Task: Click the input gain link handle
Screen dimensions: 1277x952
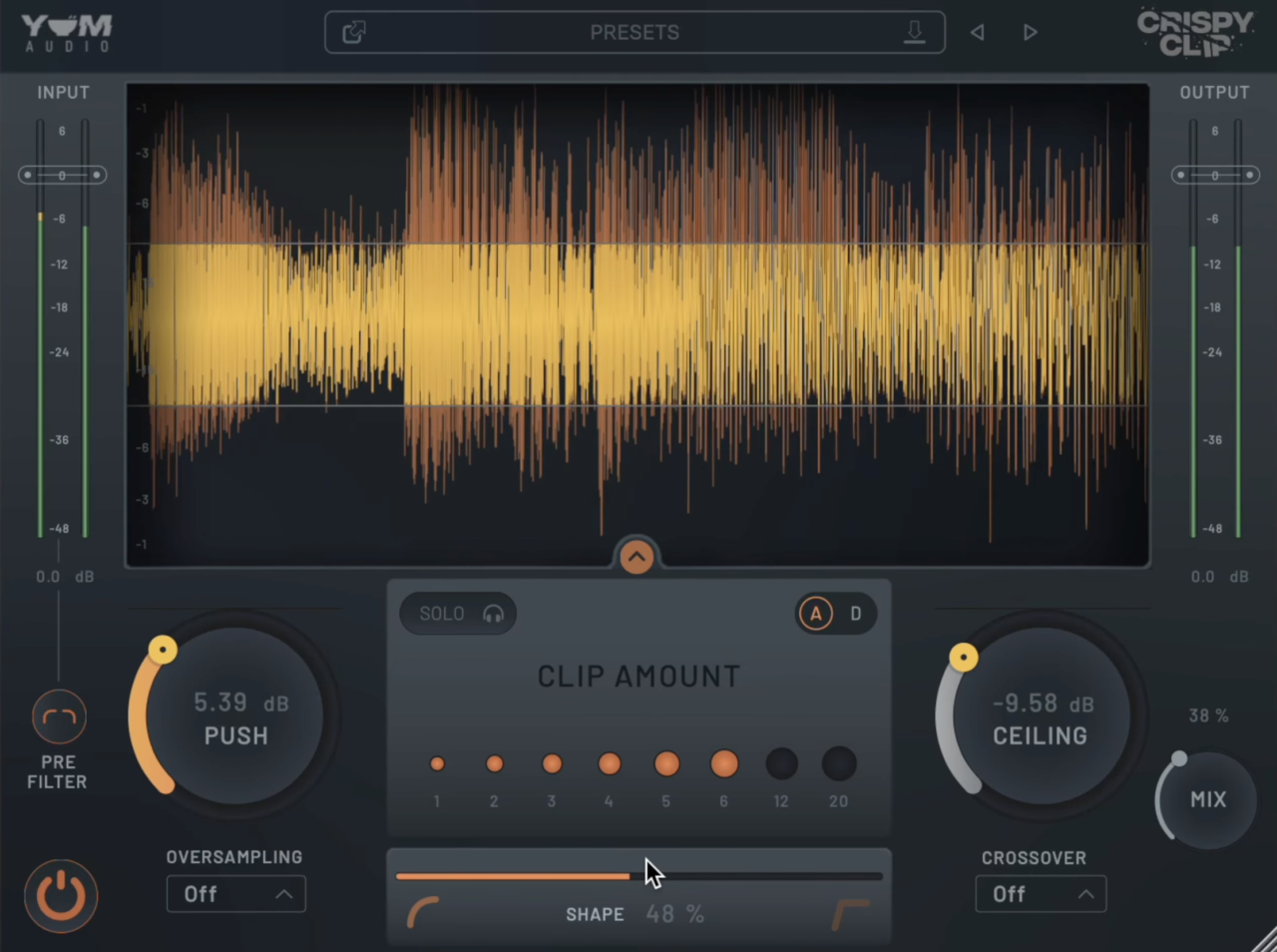Action: click(x=62, y=176)
